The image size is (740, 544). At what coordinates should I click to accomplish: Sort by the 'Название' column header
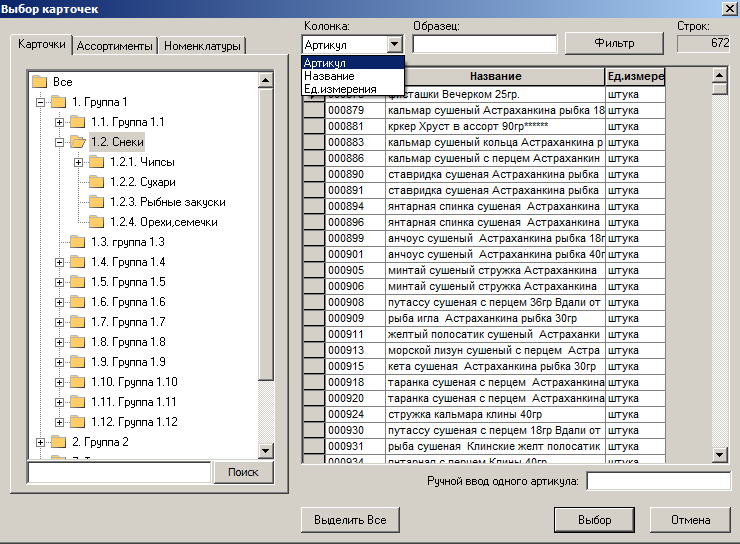click(x=496, y=76)
